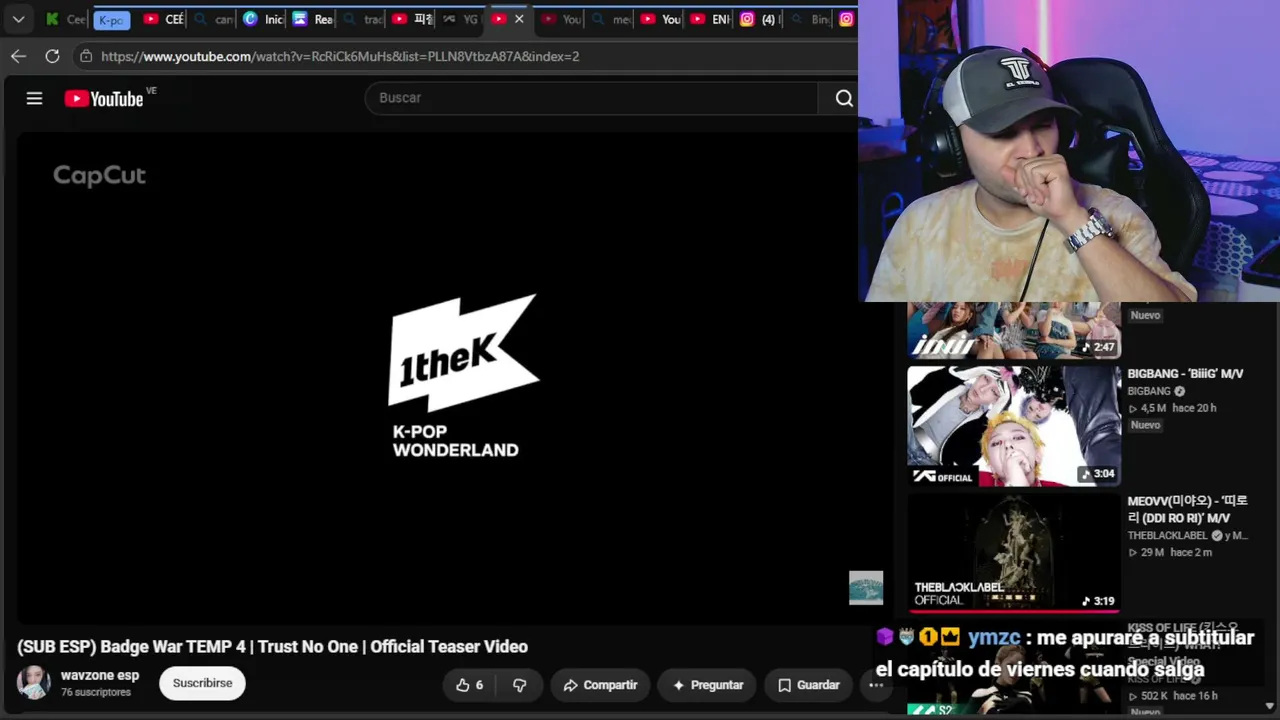Click the video title Badge War TEMP 4
This screenshot has width=1280, height=720.
pyautogui.click(x=272, y=647)
